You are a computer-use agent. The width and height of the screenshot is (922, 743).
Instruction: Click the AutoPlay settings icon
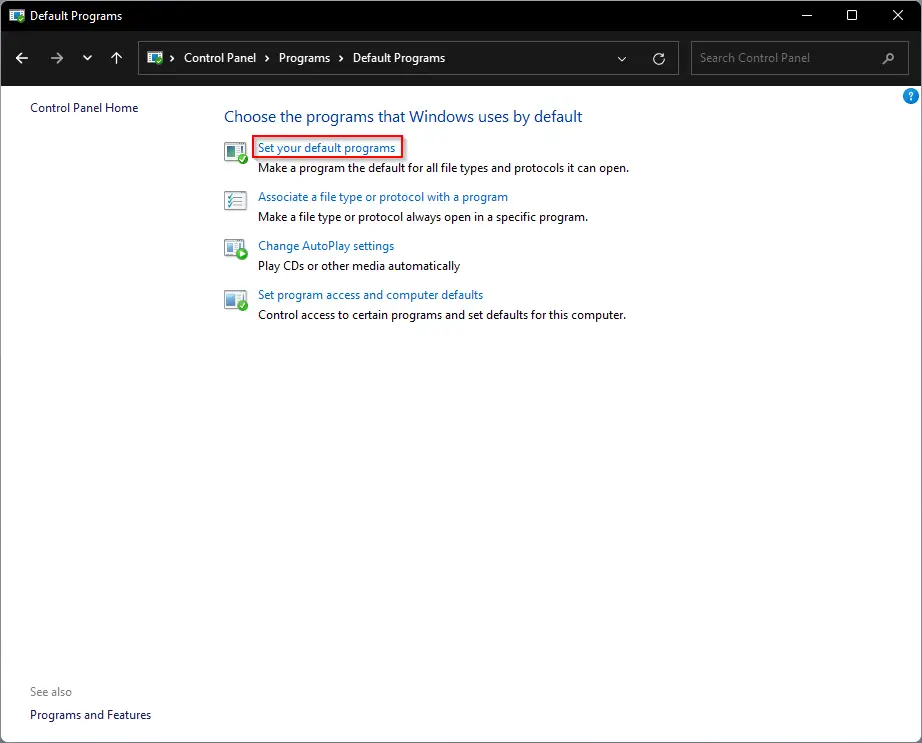coord(236,249)
